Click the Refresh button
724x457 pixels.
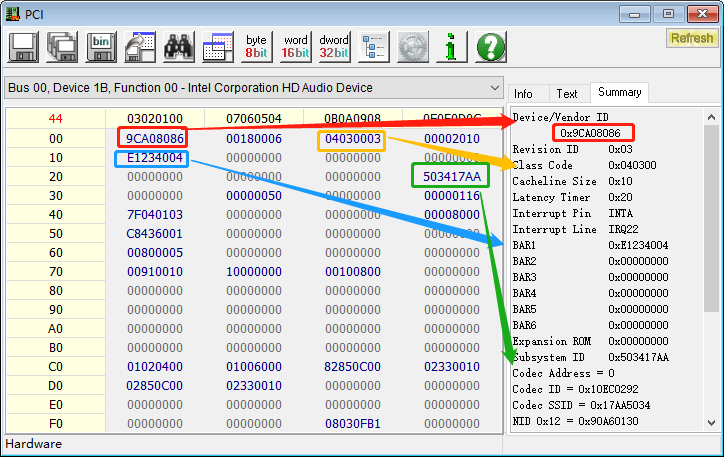click(x=692, y=38)
